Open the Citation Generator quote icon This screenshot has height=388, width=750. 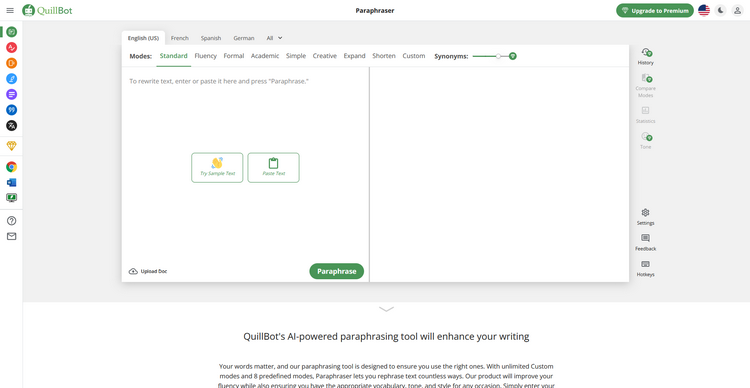pos(11,110)
